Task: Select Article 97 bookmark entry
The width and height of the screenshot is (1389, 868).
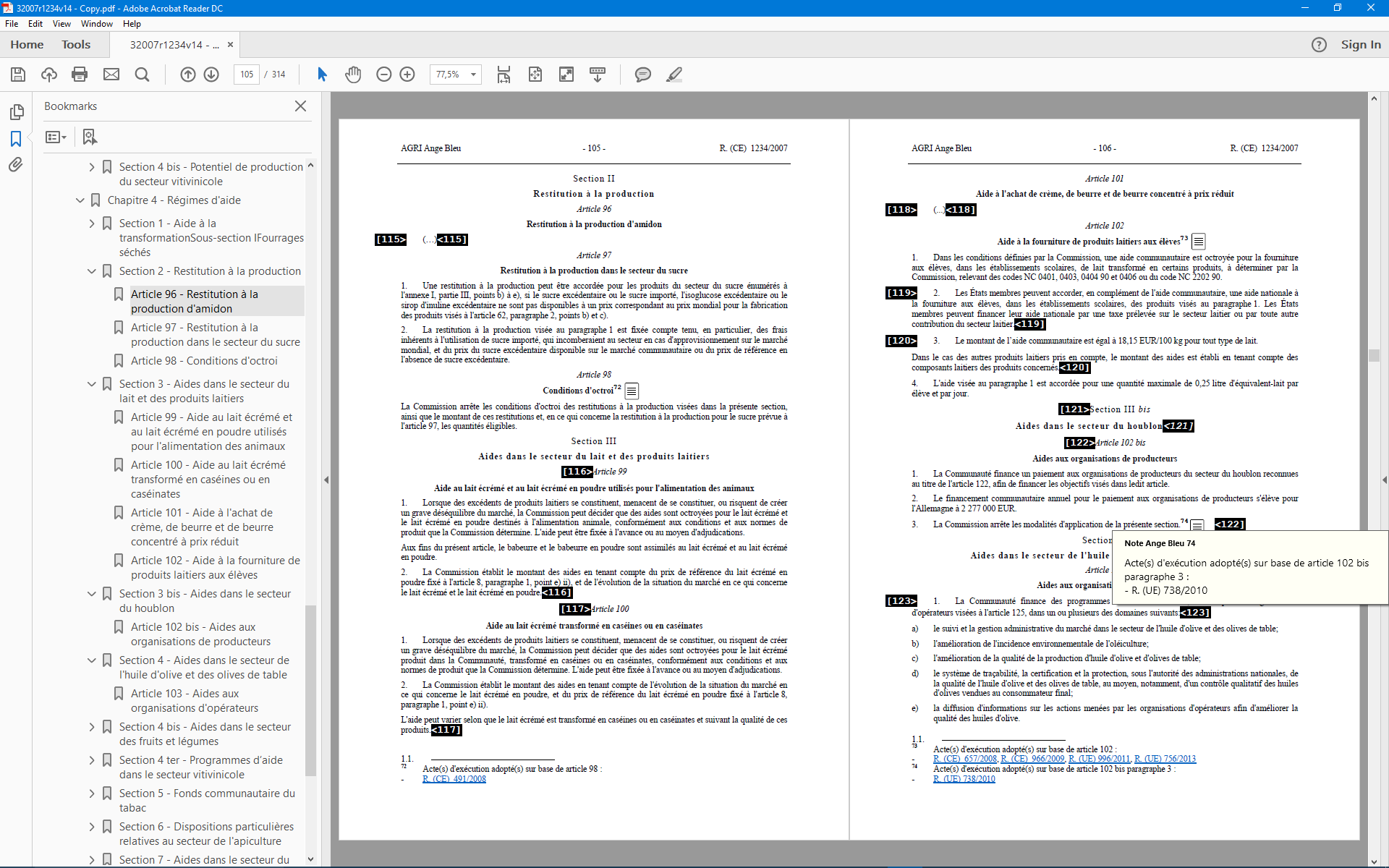Action: coord(215,335)
